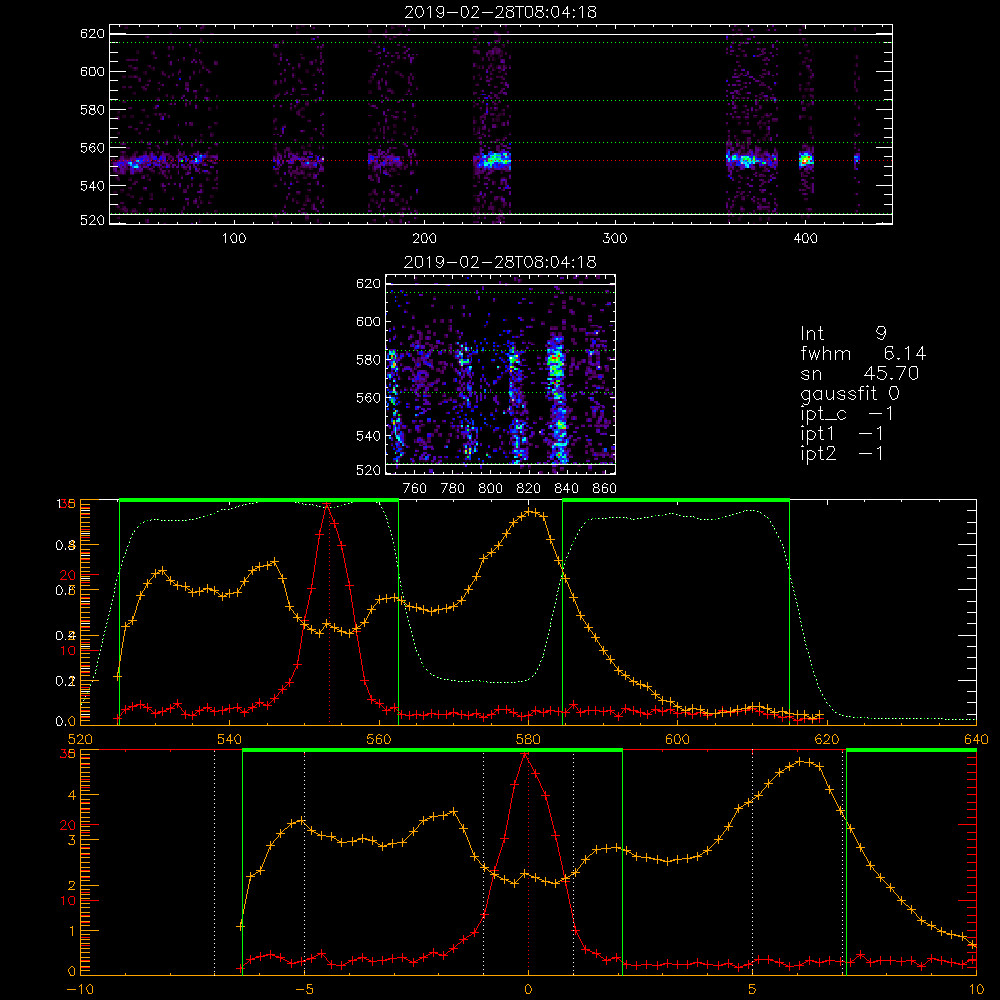The height and width of the screenshot is (1000, 1000).
Task: Click the '640' x-axis tick label
Action: (976, 739)
